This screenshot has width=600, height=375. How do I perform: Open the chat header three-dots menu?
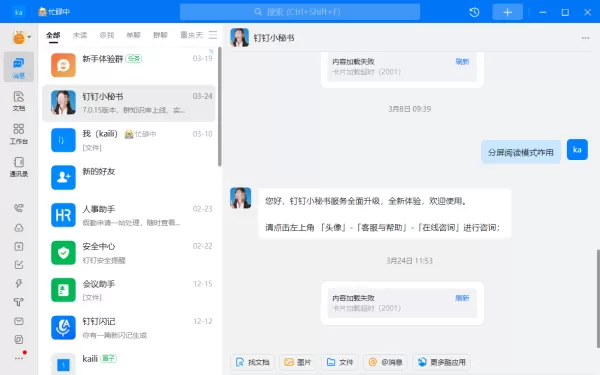tap(585, 38)
